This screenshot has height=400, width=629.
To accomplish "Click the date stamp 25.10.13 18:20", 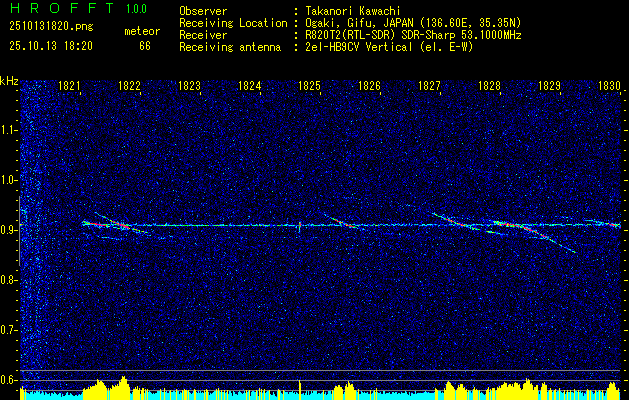I will (x=51, y=46).
